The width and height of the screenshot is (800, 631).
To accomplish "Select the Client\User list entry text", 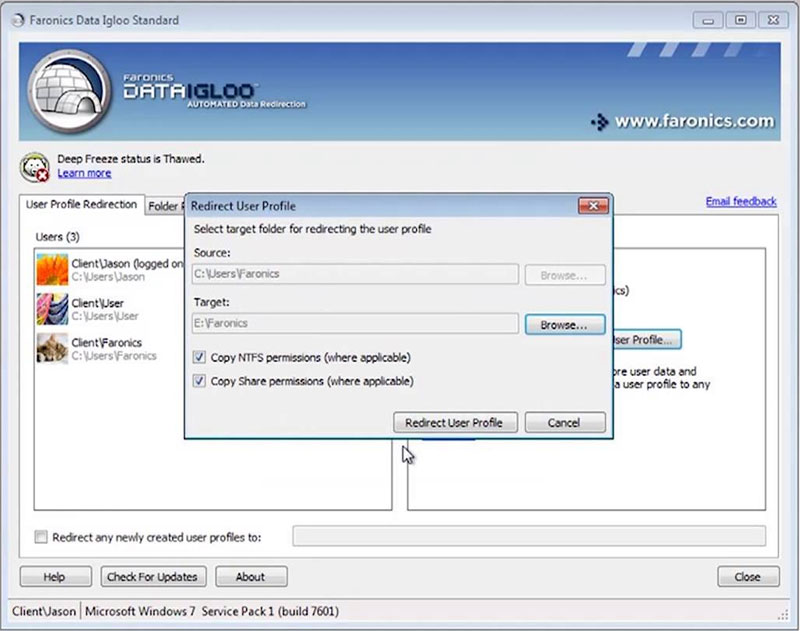I will 97,303.
